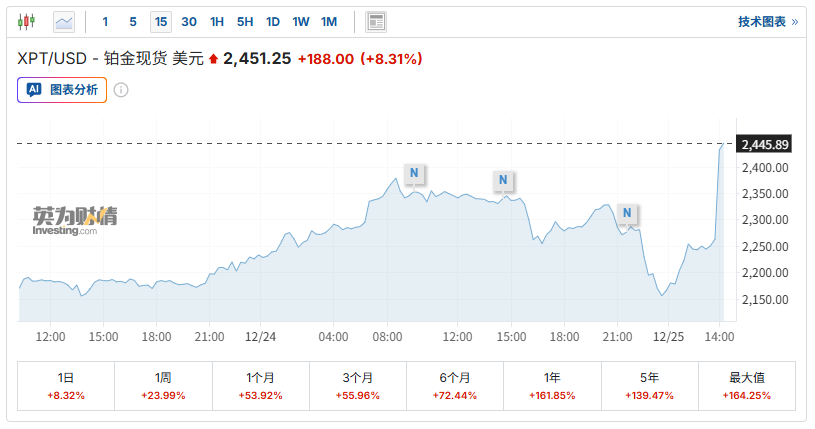Select the 1H interval
The image size is (815, 429).
pyautogui.click(x=217, y=21)
